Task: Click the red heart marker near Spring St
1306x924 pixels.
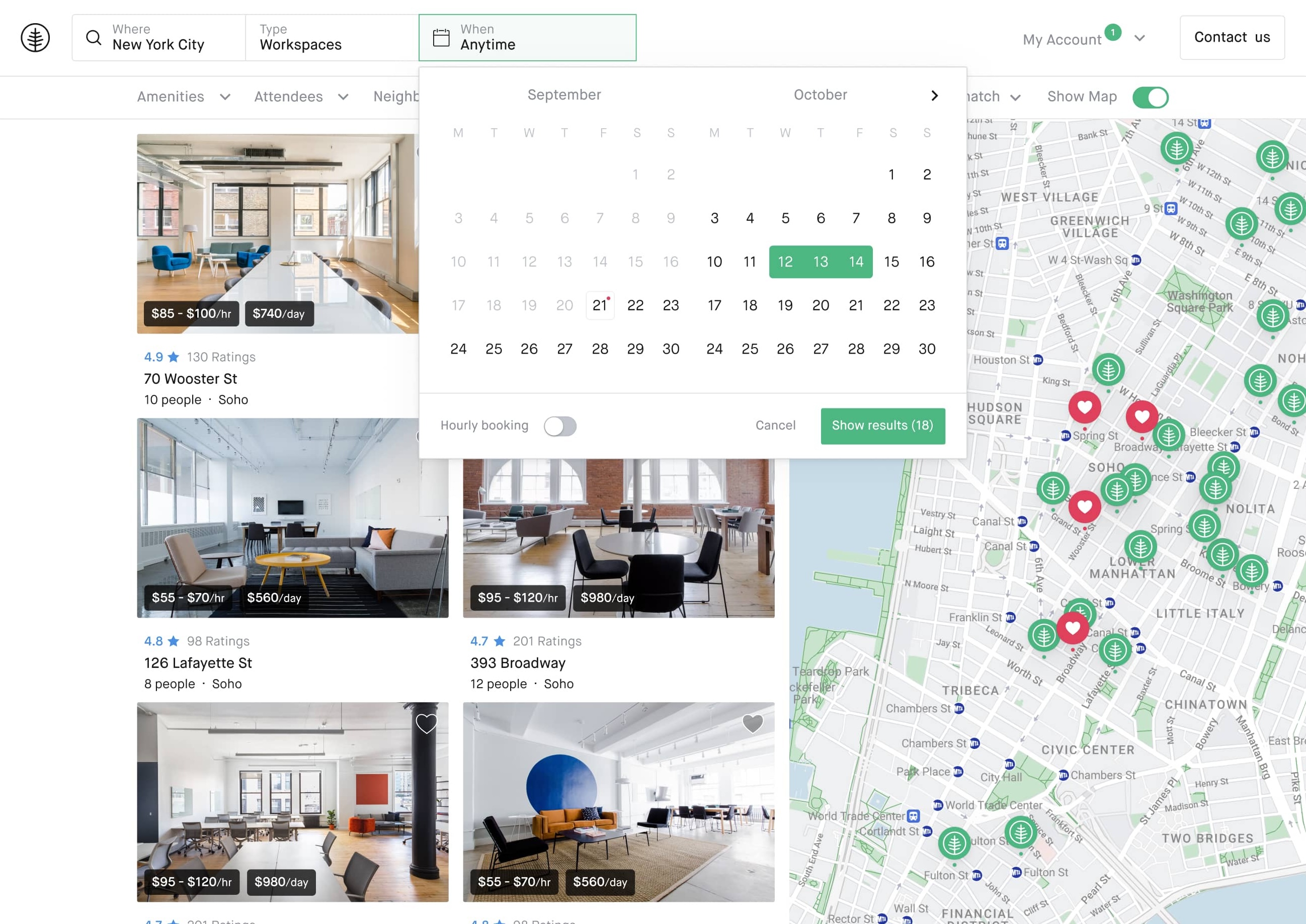Action: (1084, 407)
